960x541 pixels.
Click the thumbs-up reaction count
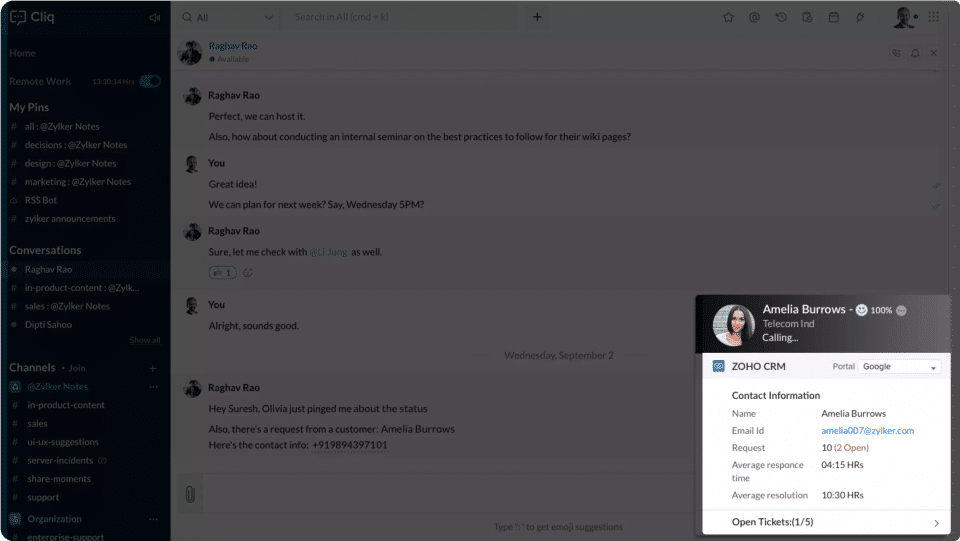[222, 273]
